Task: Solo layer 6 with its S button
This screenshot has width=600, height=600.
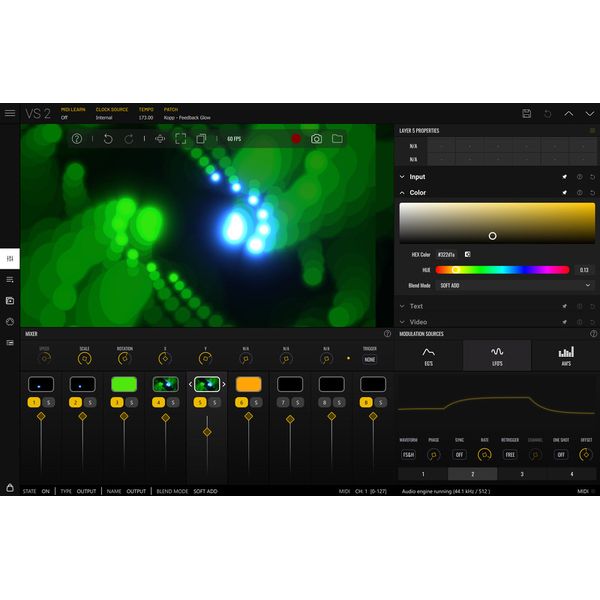Action: click(x=256, y=403)
